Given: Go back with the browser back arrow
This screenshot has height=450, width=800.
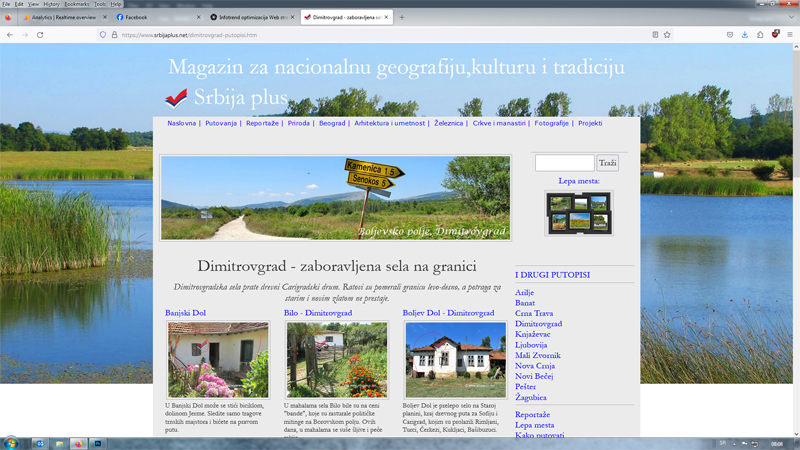Looking at the screenshot, I should pos(10,35).
